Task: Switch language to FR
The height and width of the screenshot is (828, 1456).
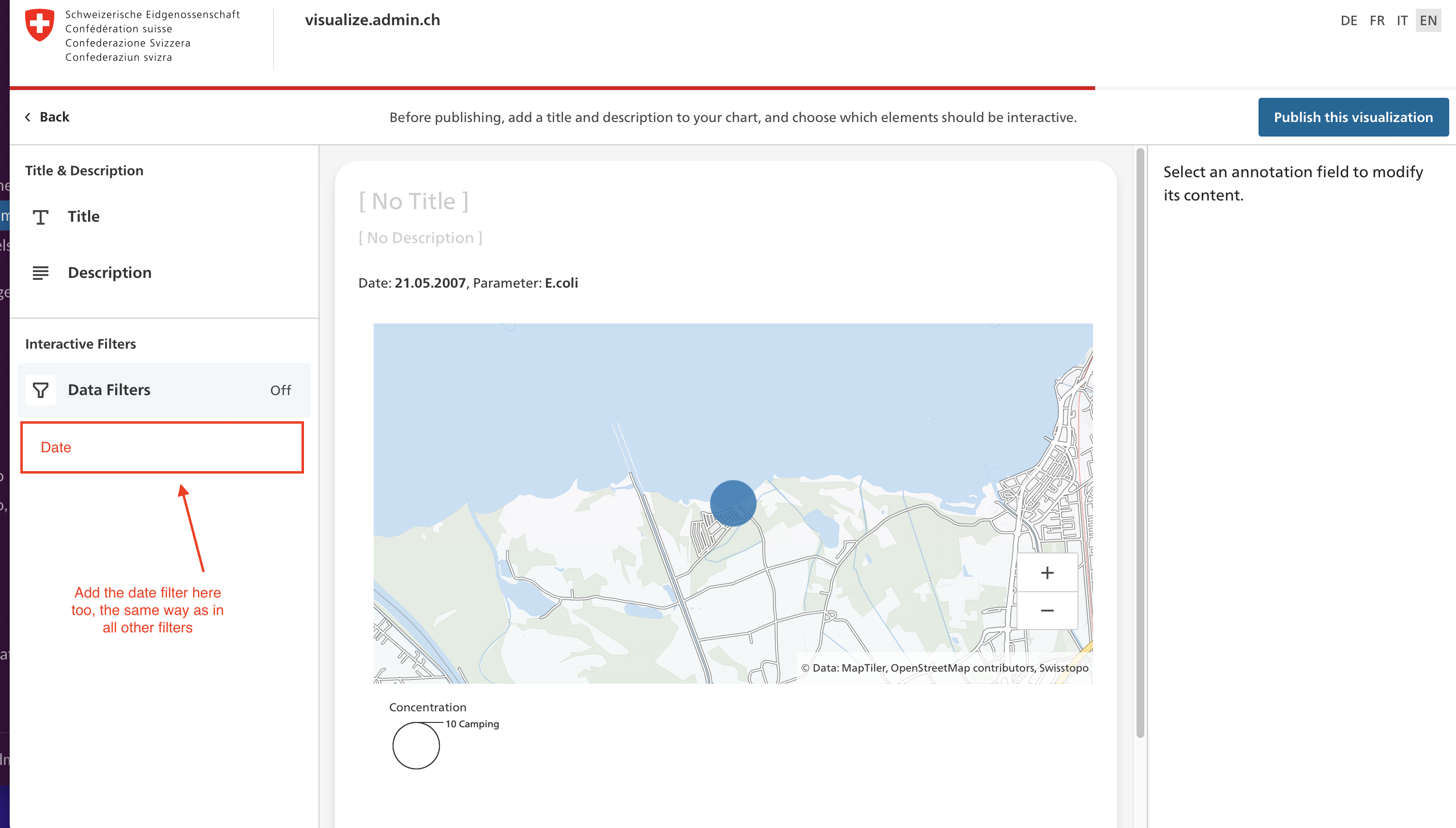Action: (1377, 20)
